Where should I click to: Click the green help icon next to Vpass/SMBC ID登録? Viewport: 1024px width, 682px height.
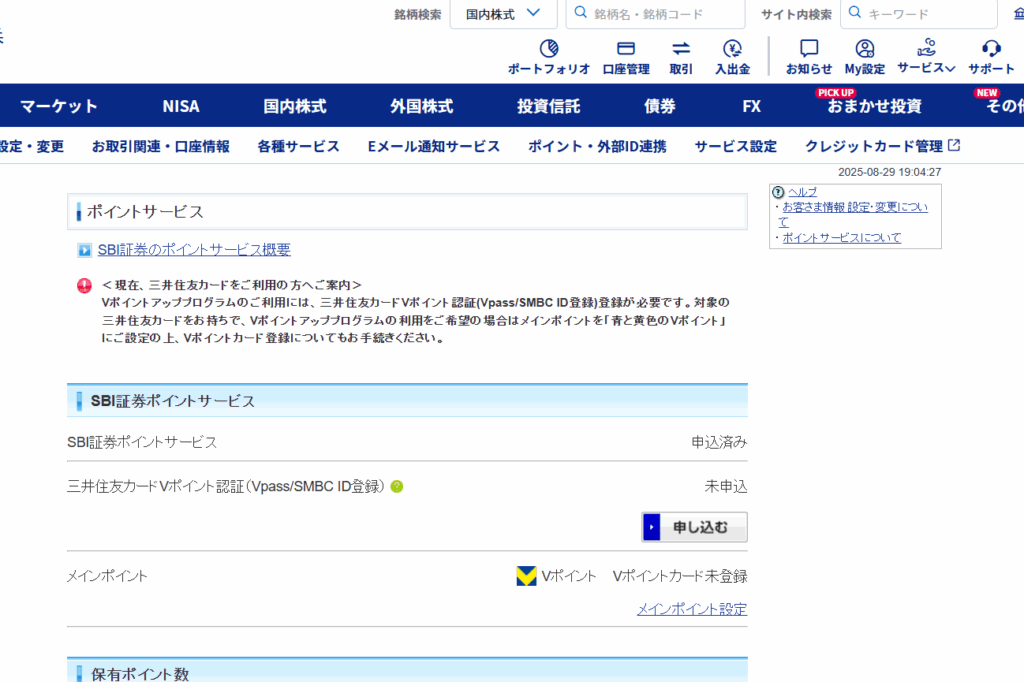(x=396, y=487)
